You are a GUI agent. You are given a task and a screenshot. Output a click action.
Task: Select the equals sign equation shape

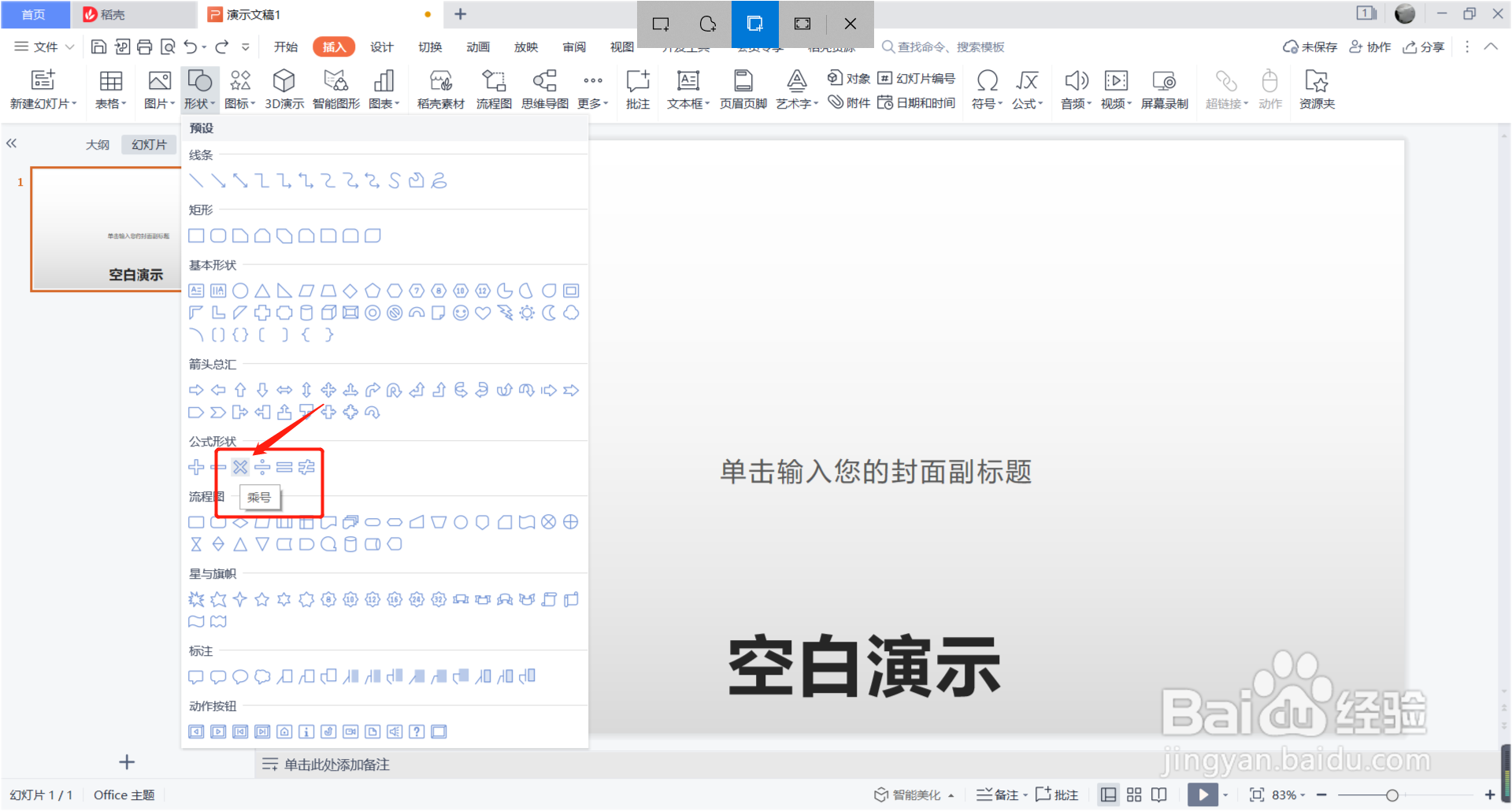284,467
